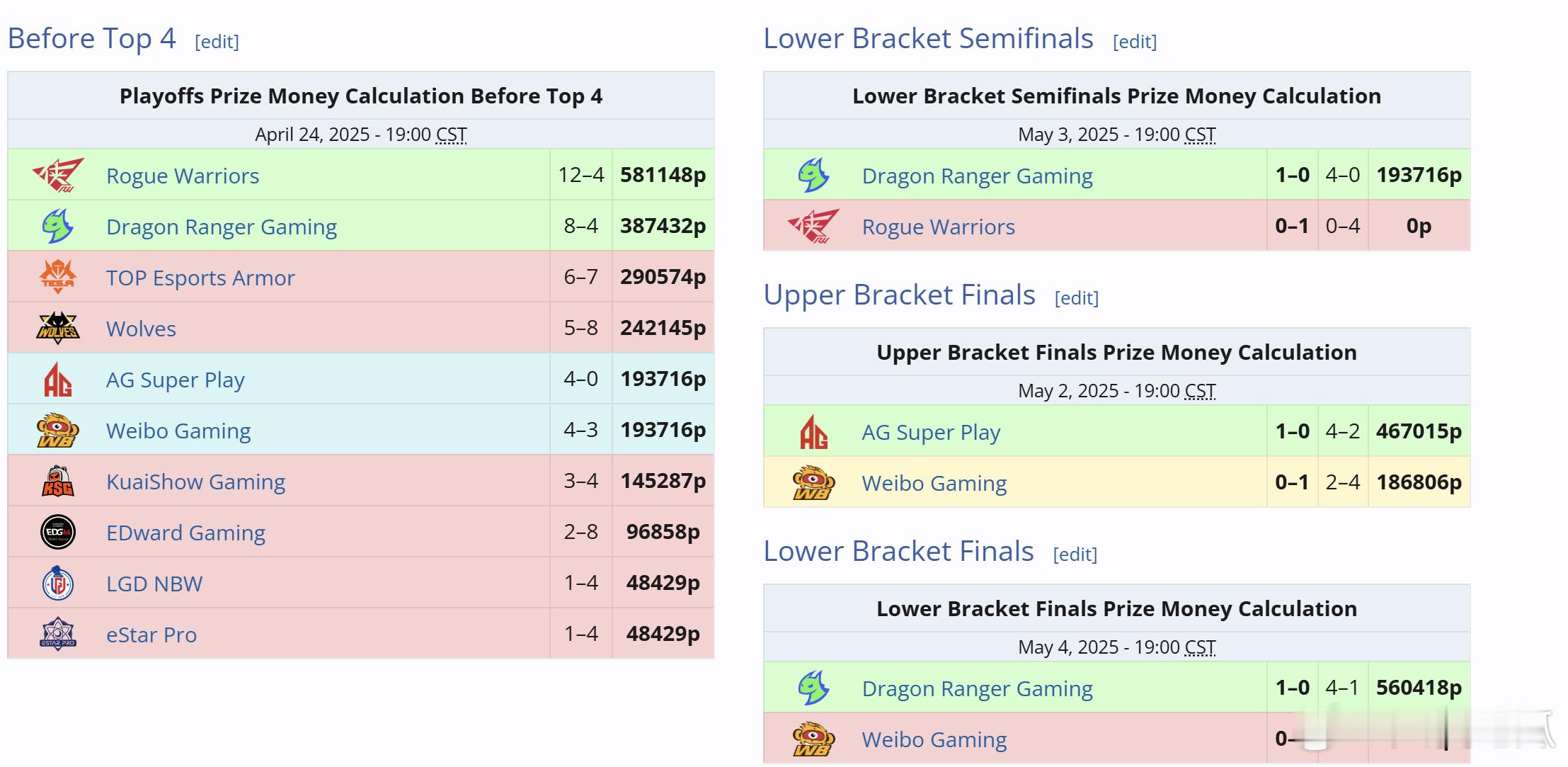
Task: Click Dragon Ranger Gaming logo in Lower Bracket Semifinals
Action: click(813, 175)
